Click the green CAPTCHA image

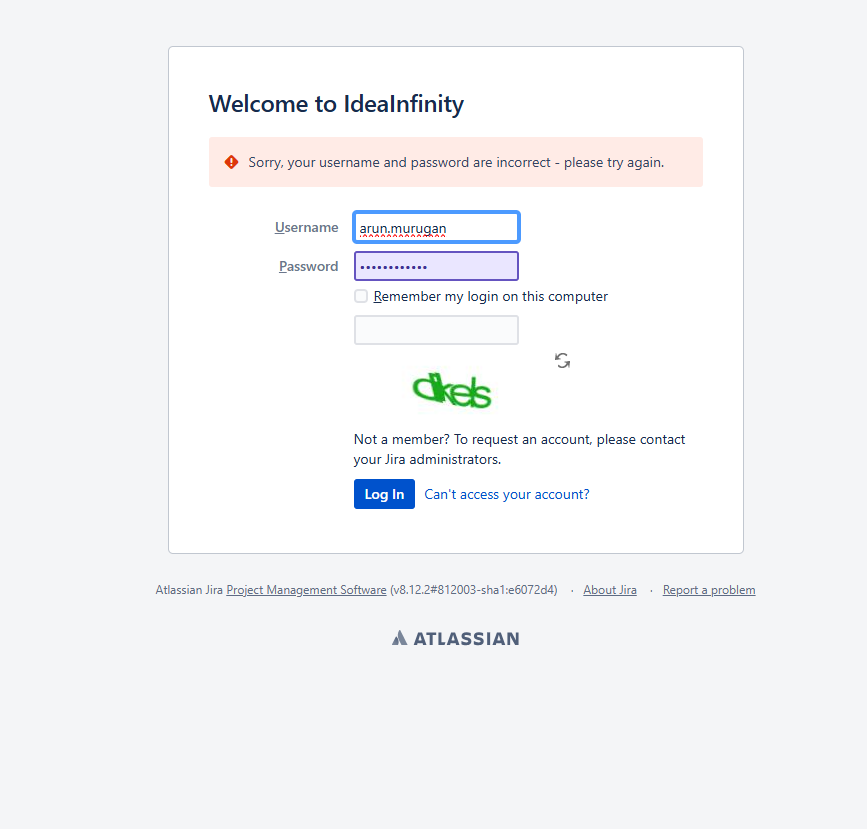pyautogui.click(x=453, y=390)
